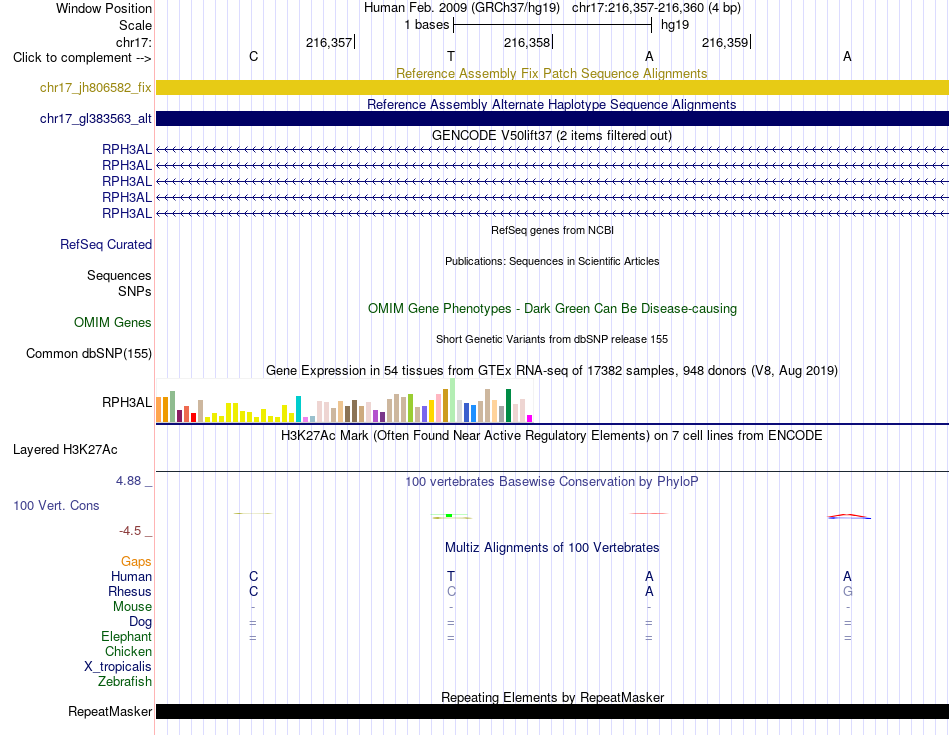Click base T in the complement row
Screen dimensions: 950x735
(451, 56)
